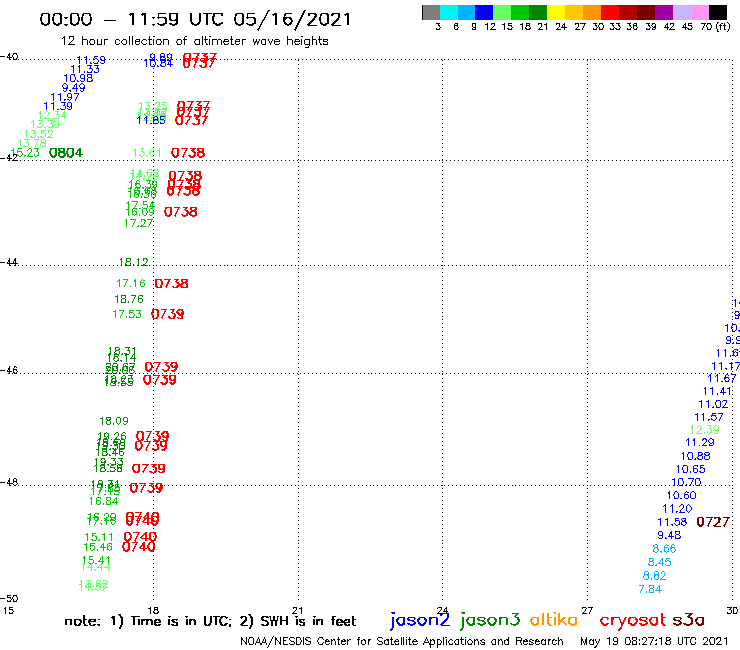Click the wave height value 12.34

[x=52, y=115]
